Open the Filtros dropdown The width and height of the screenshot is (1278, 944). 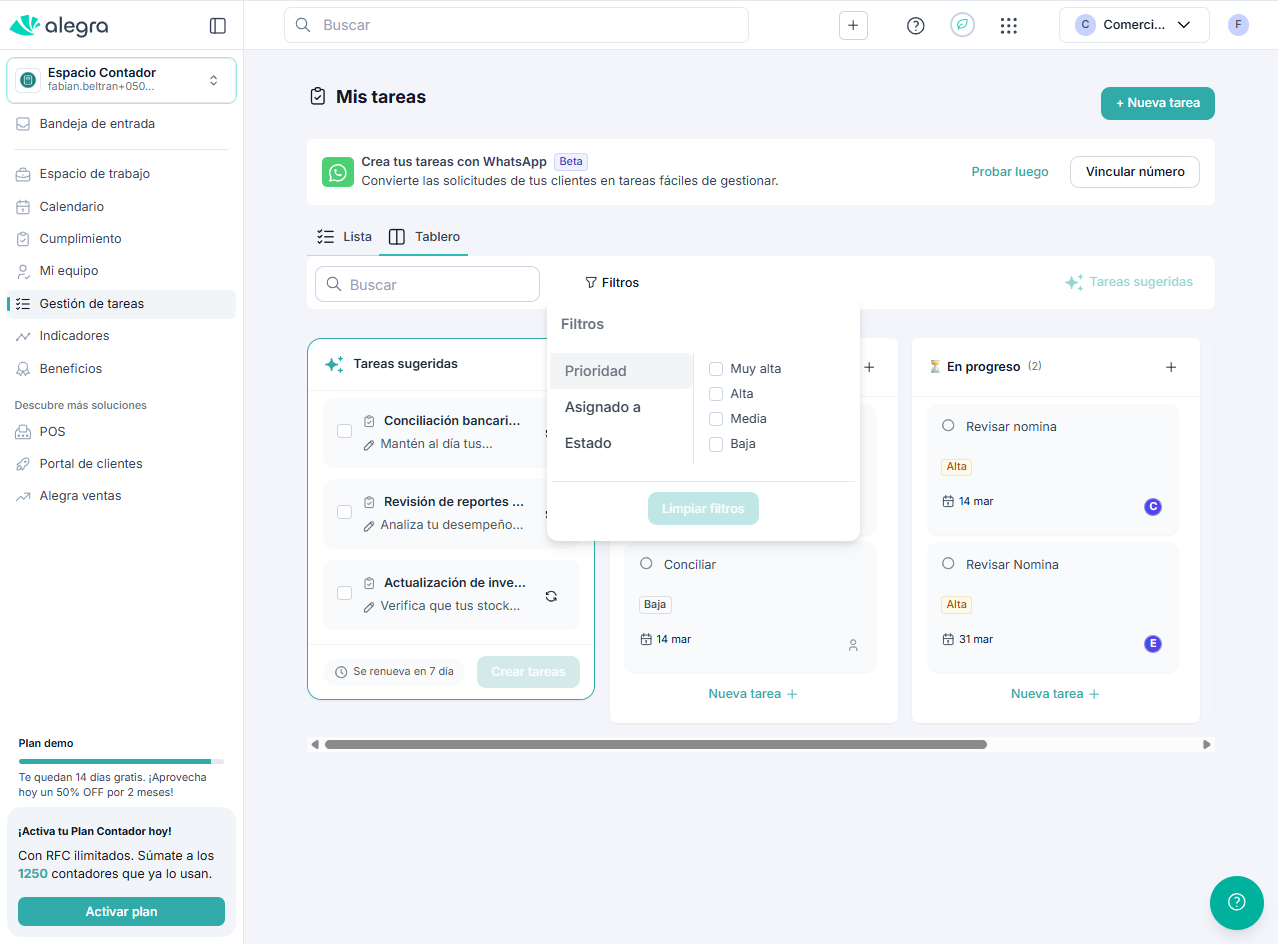(x=612, y=283)
